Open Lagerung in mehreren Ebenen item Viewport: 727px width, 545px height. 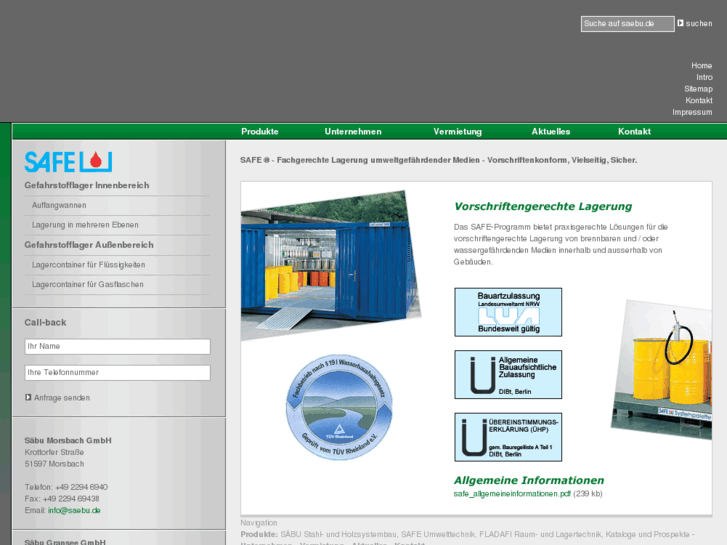[x=85, y=225]
